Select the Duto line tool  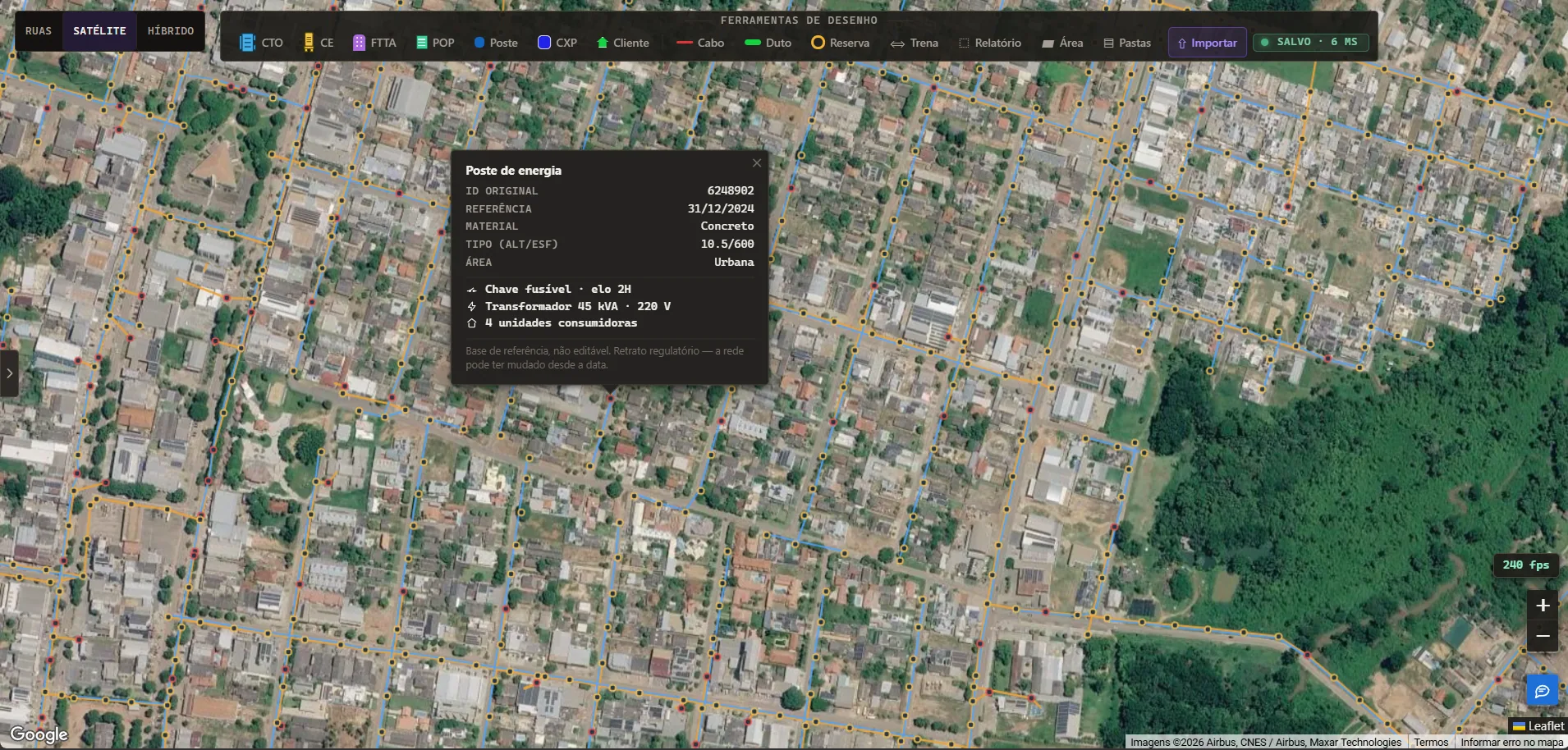pos(768,43)
